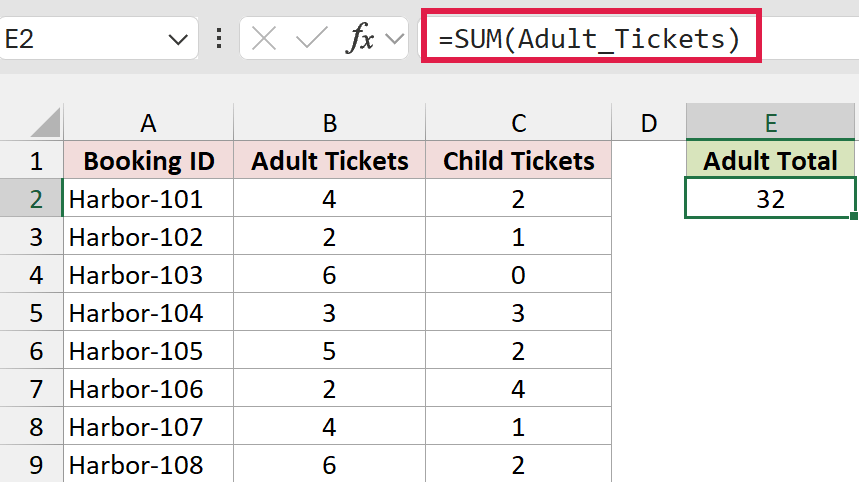
Task: Click the Booking ID header cell
Action: pos(148,160)
